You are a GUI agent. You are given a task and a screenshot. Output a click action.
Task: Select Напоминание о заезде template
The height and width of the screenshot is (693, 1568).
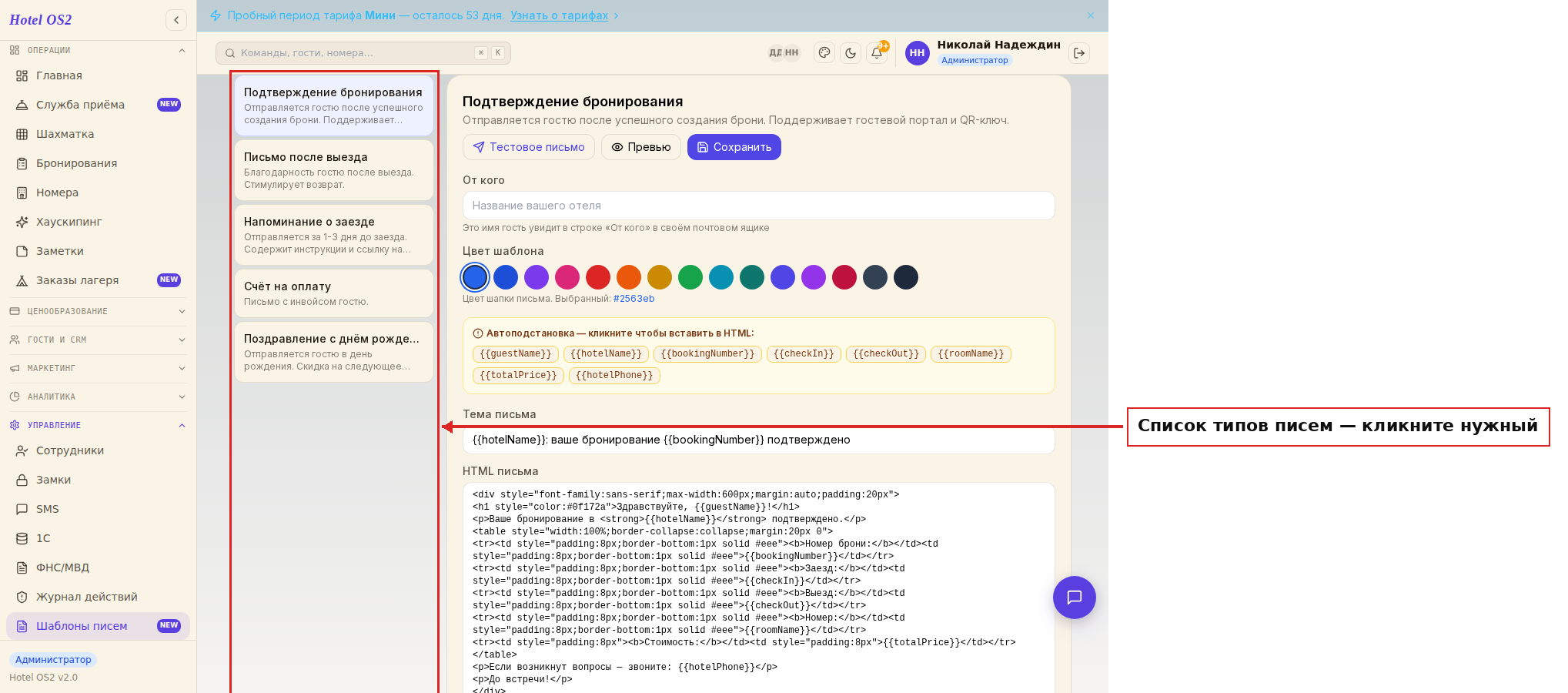(x=334, y=235)
